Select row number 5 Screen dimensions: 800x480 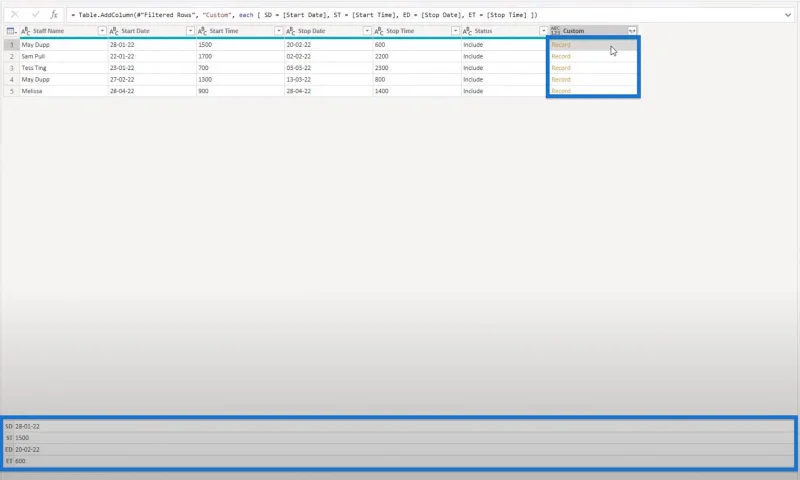(12, 91)
